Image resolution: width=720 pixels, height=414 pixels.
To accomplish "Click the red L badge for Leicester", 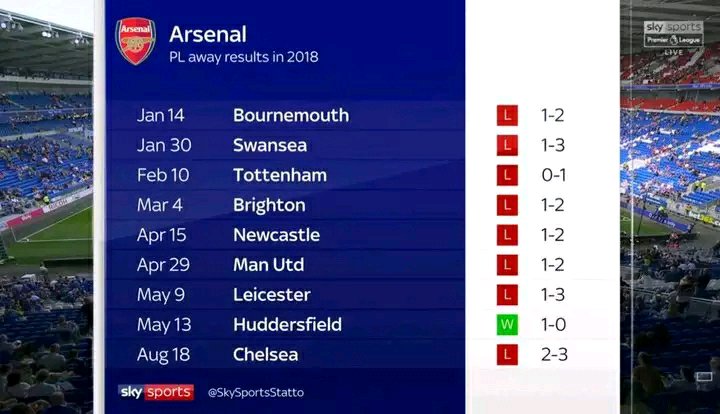I will click(x=507, y=295).
